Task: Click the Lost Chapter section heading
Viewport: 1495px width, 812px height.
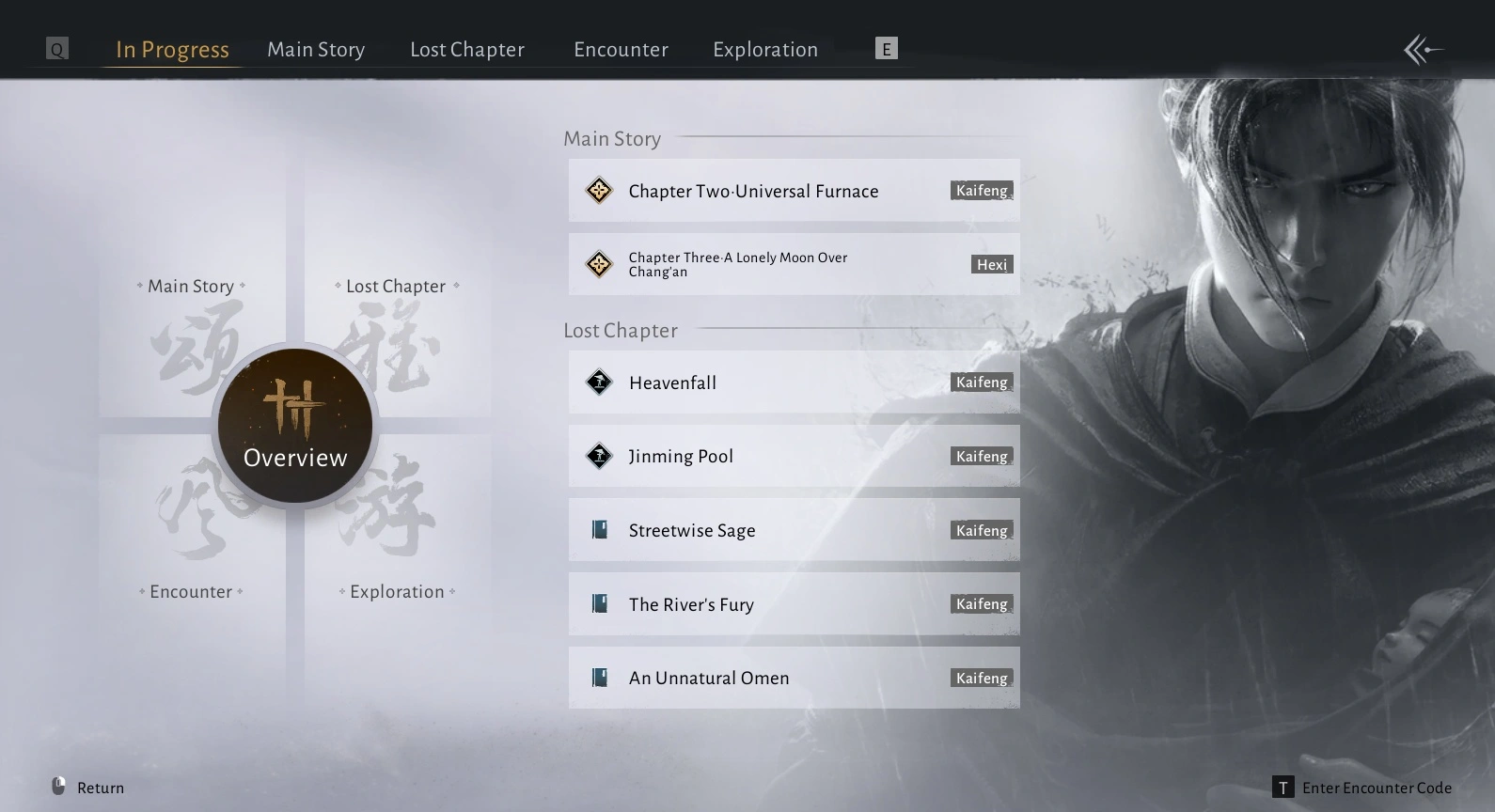Action: [621, 330]
